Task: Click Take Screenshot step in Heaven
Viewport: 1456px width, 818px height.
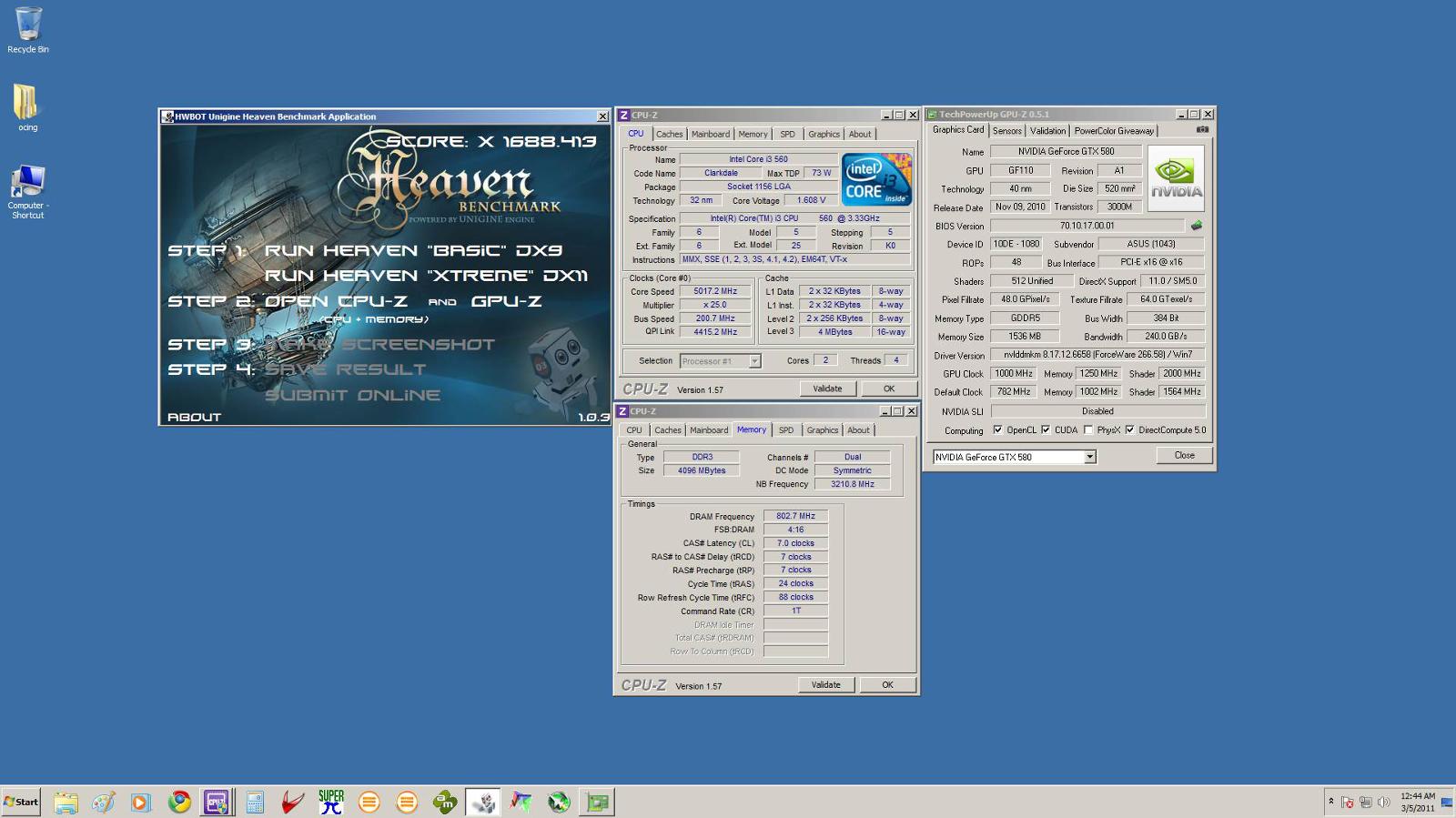Action: tap(379, 345)
